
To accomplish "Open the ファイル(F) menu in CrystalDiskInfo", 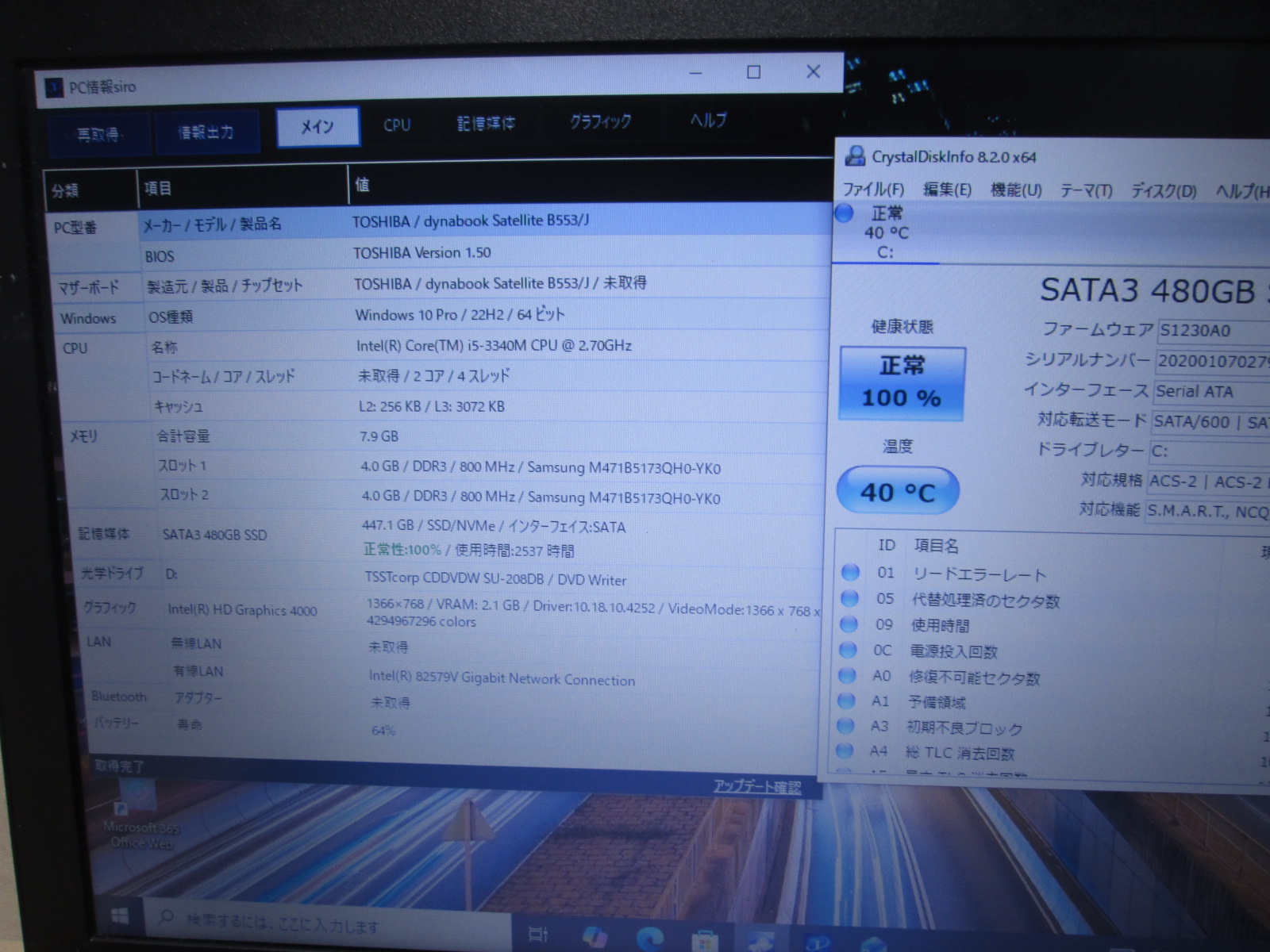I will click(873, 190).
